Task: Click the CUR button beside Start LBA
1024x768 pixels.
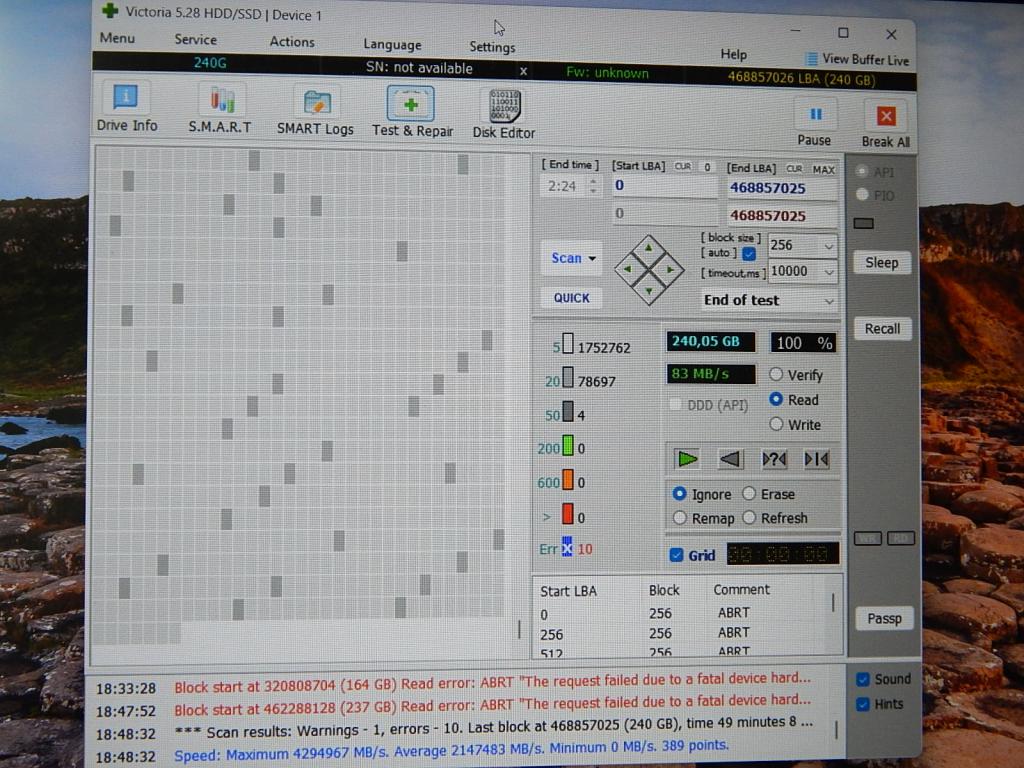Action: [682, 167]
